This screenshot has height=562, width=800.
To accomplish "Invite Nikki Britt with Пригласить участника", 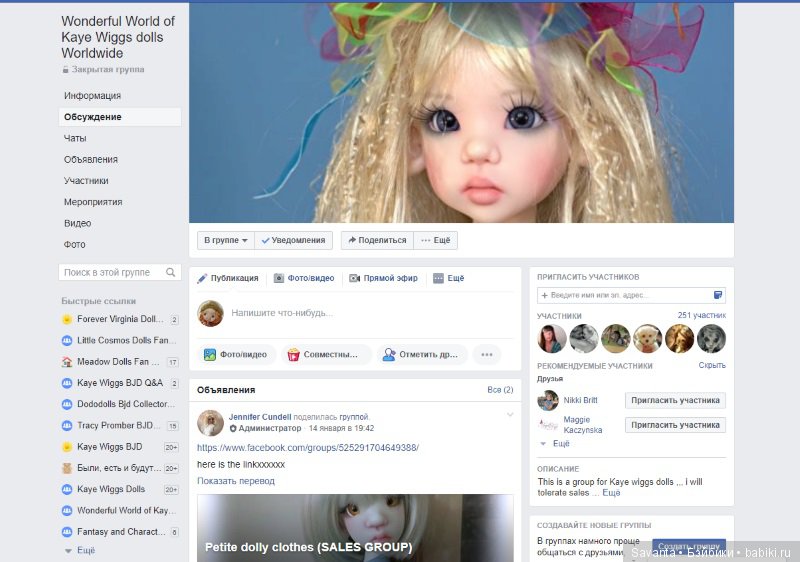I will click(675, 400).
